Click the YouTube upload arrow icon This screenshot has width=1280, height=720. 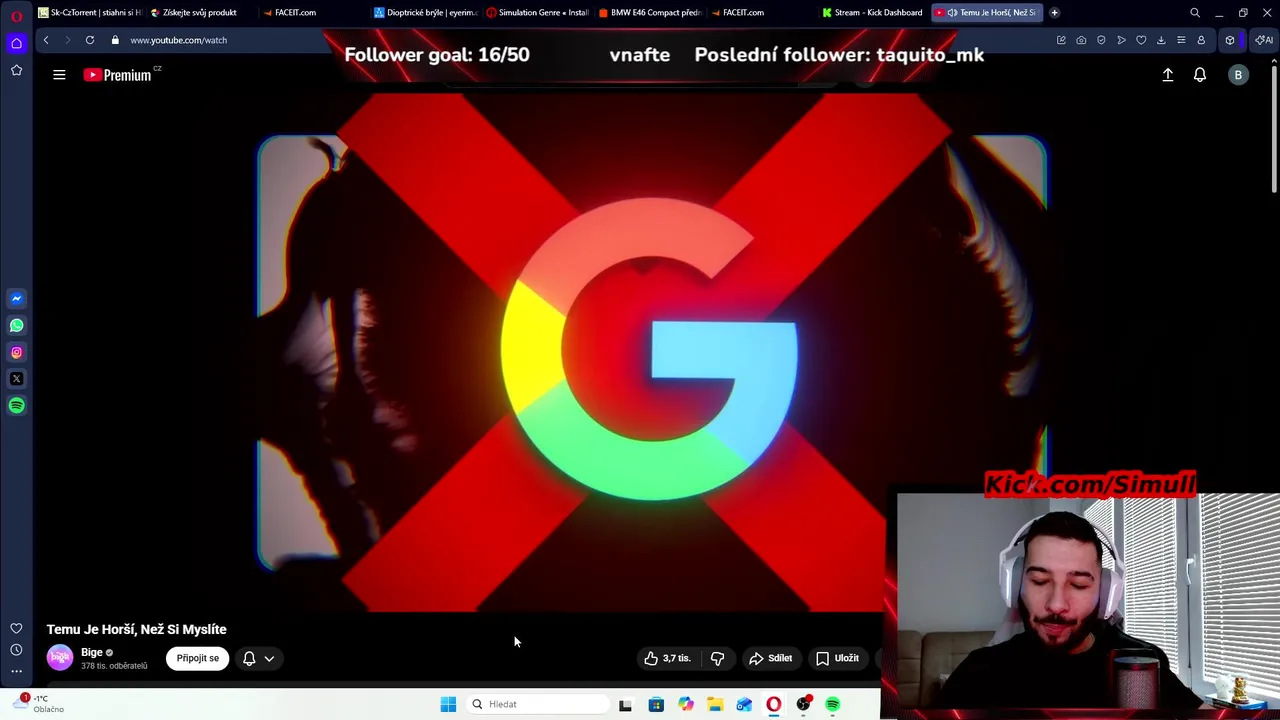point(1167,75)
